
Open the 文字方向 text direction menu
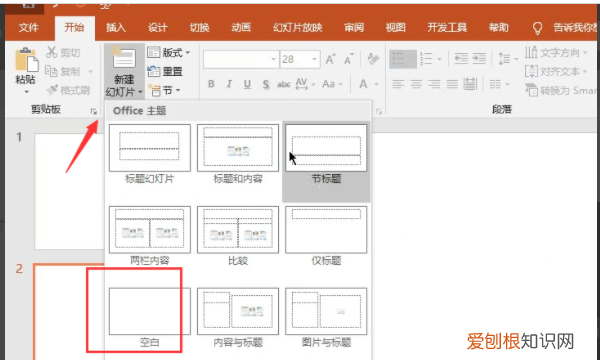(x=556, y=52)
